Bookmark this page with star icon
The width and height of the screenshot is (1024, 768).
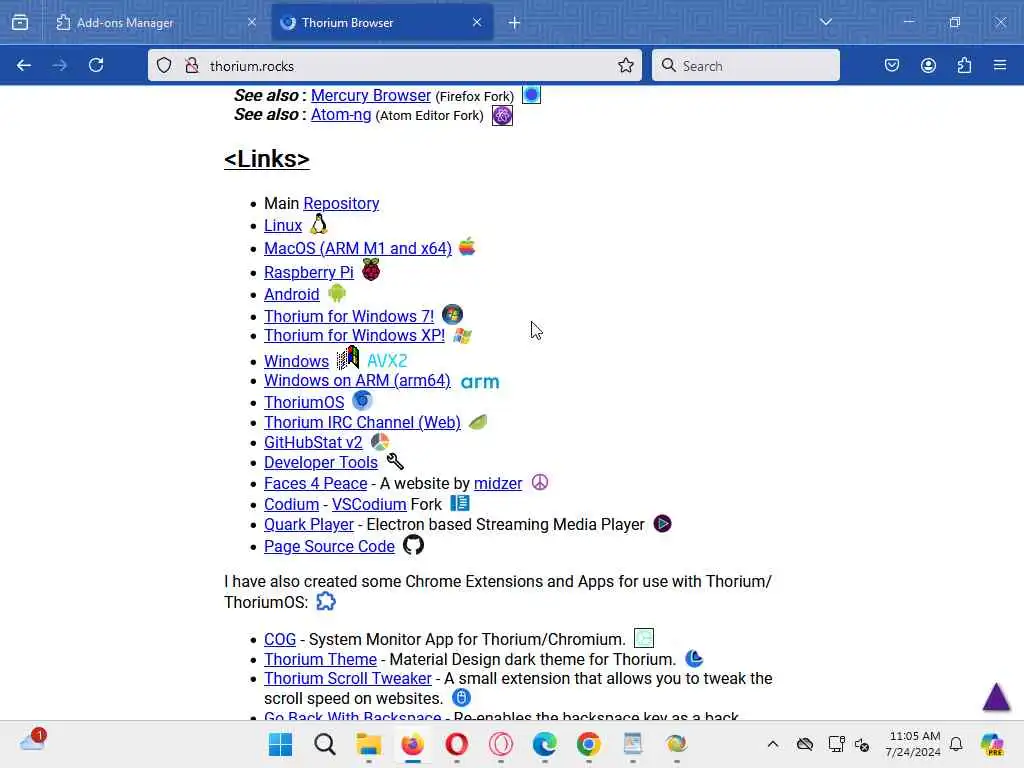tap(626, 65)
